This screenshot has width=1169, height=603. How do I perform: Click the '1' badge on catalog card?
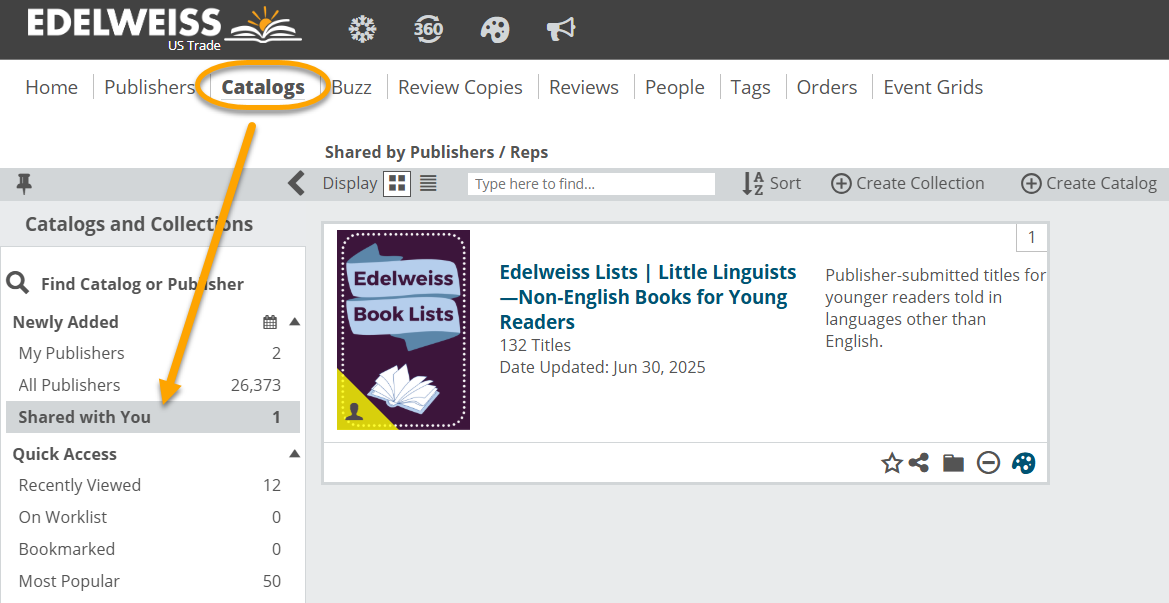(x=1032, y=238)
